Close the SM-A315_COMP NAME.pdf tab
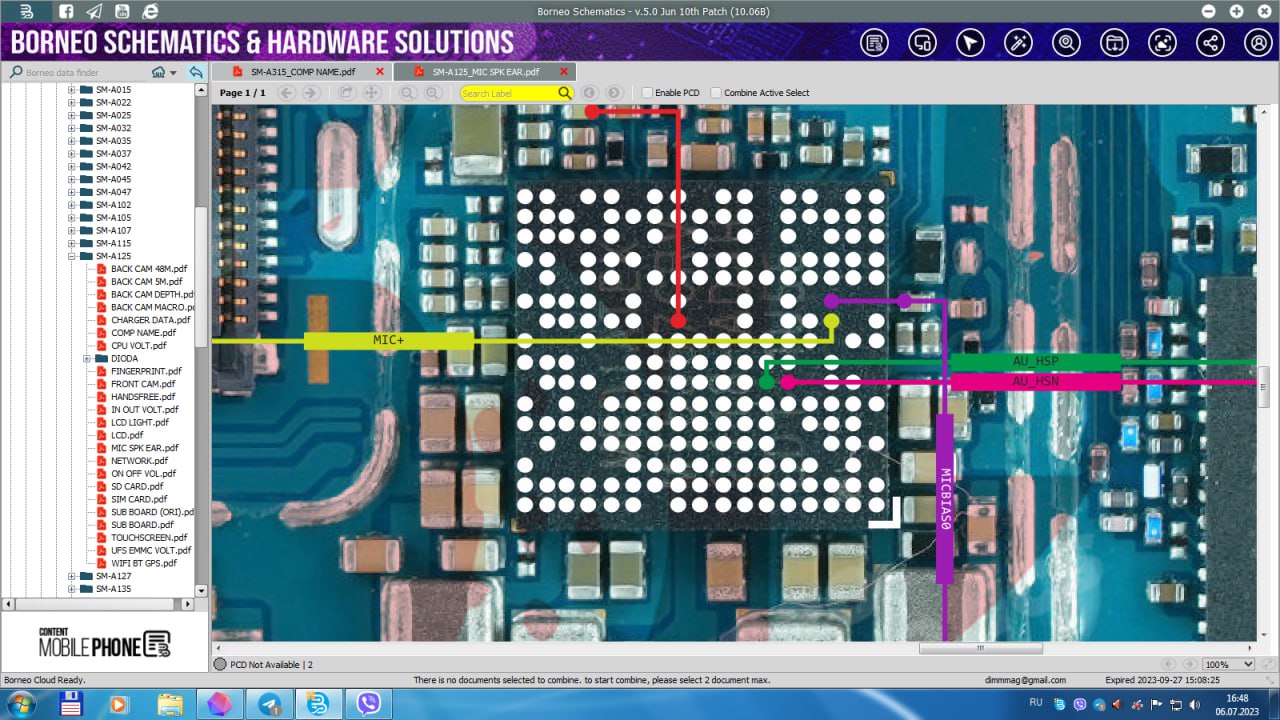Screen dimensions: 1280x720 tap(380, 72)
